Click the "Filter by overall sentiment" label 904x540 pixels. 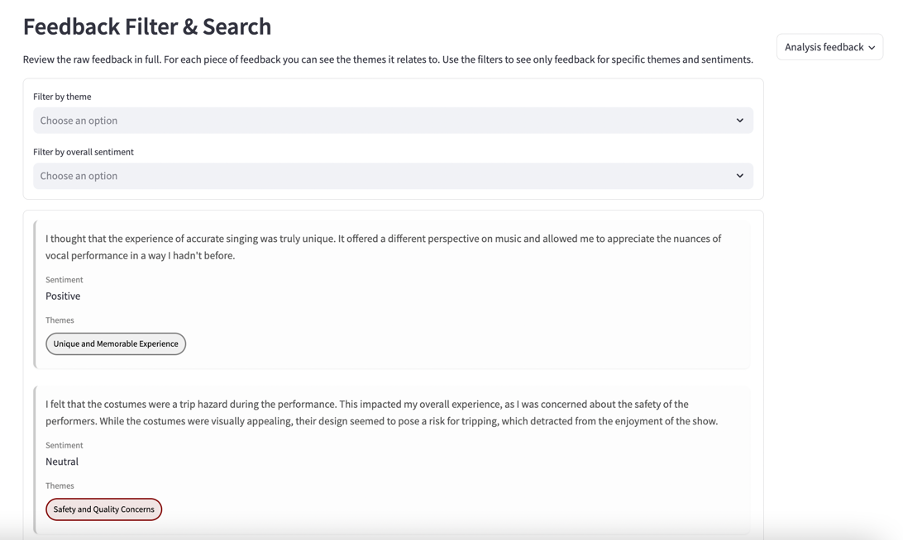tap(83, 152)
